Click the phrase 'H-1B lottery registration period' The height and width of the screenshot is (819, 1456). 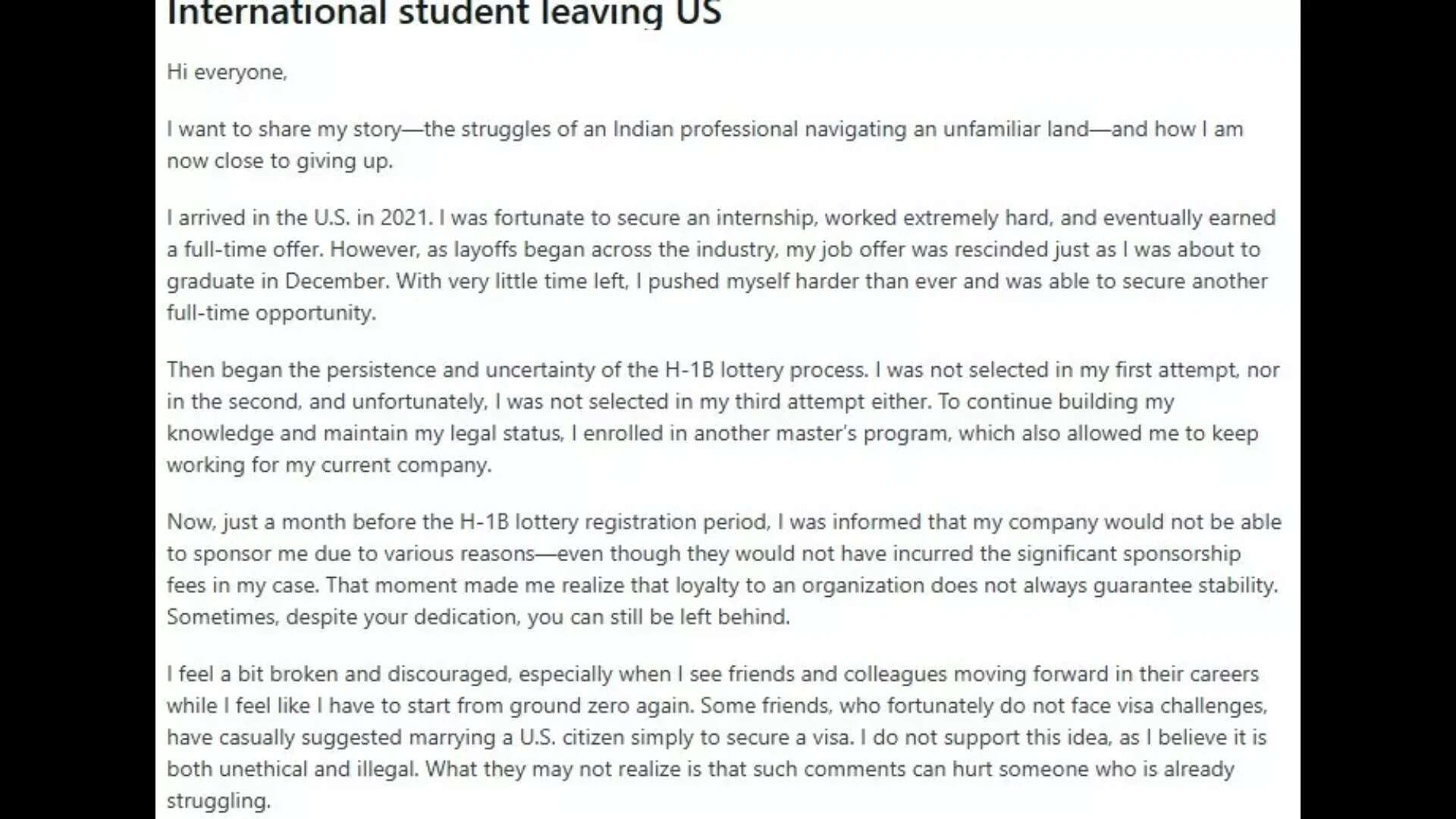(x=614, y=522)
